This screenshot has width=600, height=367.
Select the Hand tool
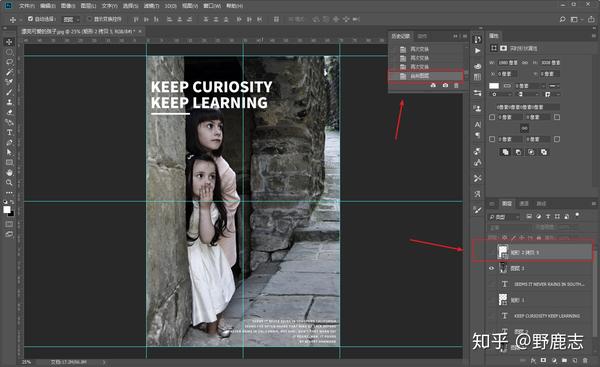[9, 173]
